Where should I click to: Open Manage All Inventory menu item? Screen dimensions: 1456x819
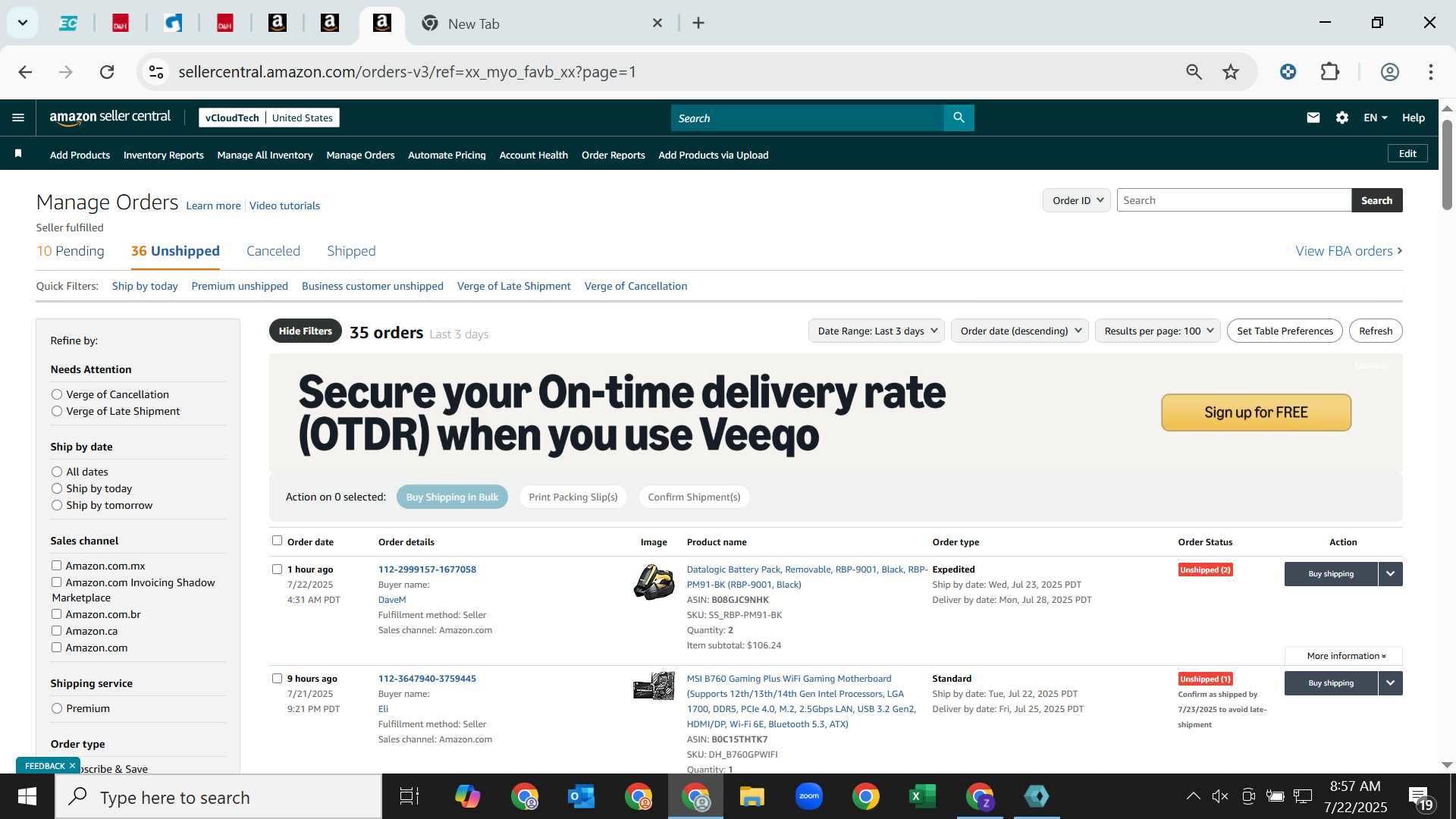[265, 155]
